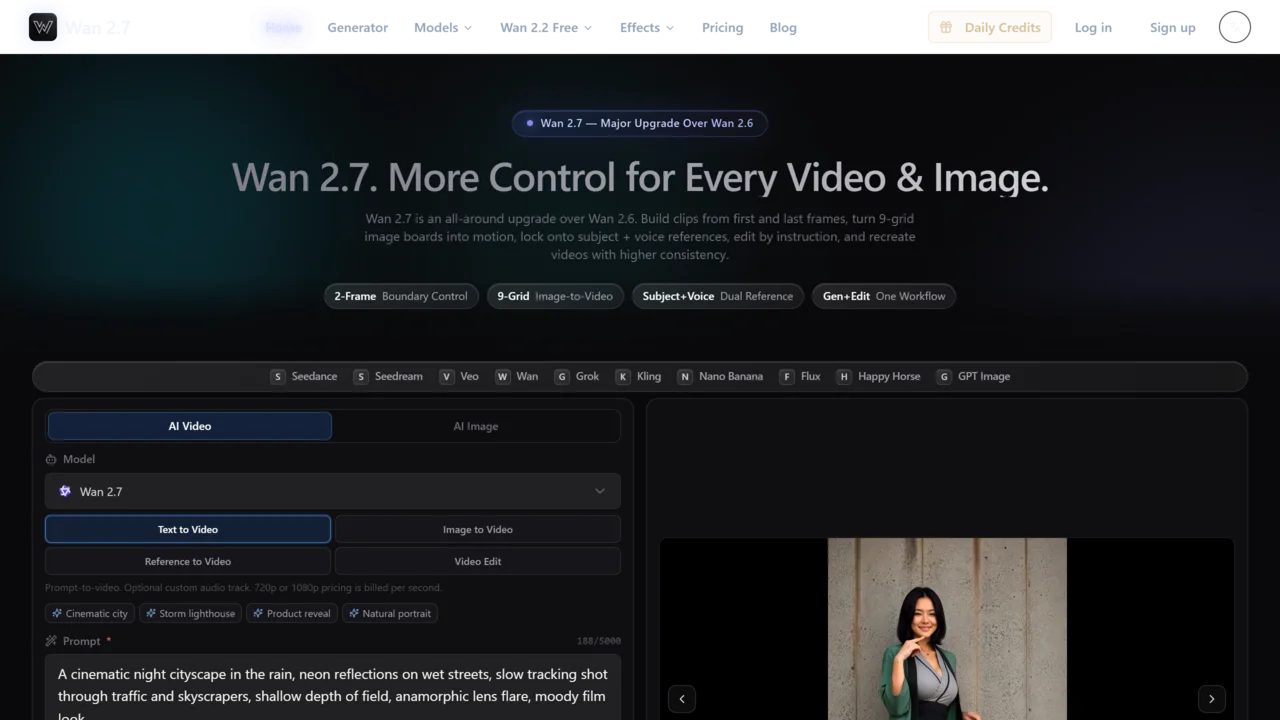
Task: Apply the Cinematic city prompt preset
Action: click(x=90, y=613)
